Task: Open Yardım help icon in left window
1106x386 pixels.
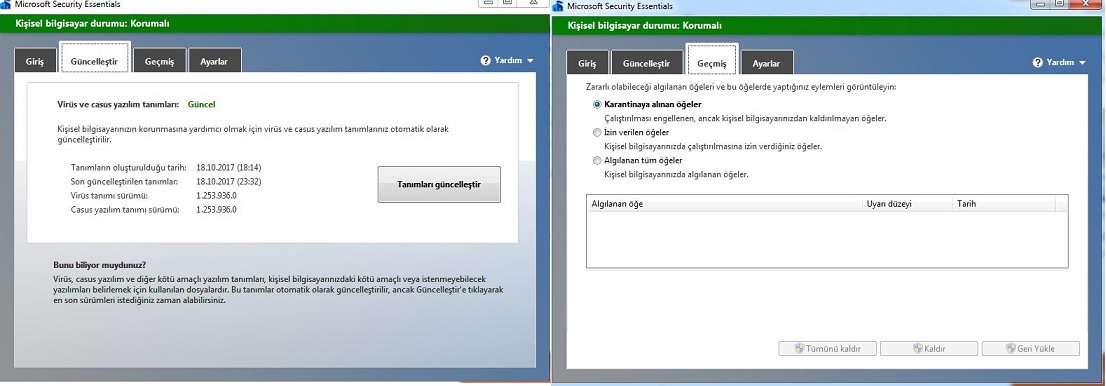Action: click(485, 61)
